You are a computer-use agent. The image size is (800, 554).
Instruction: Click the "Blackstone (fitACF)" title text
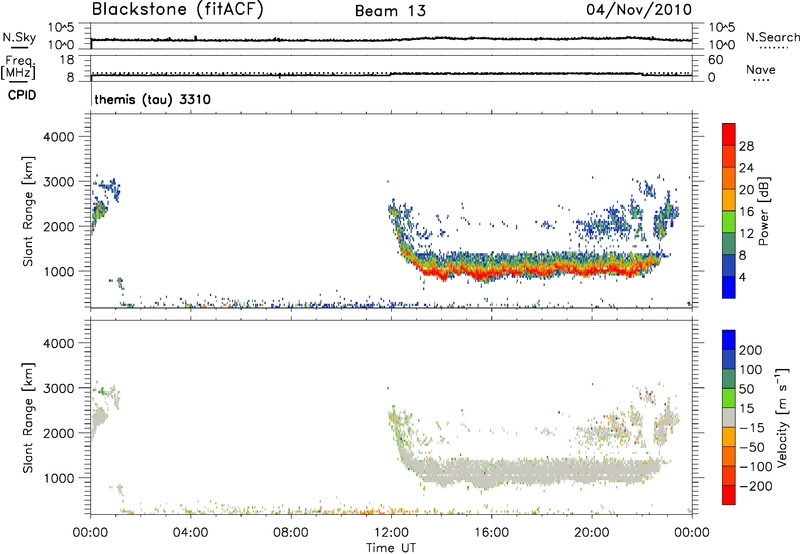click(x=178, y=9)
